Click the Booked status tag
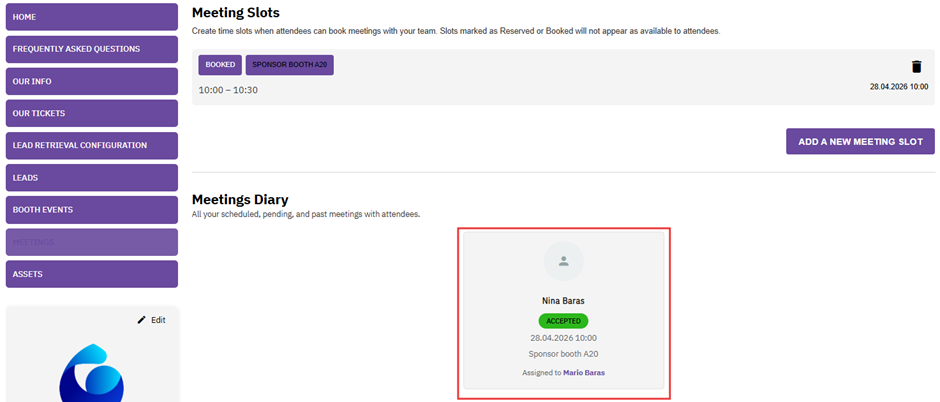Screen dimensions: 940x402 220,65
